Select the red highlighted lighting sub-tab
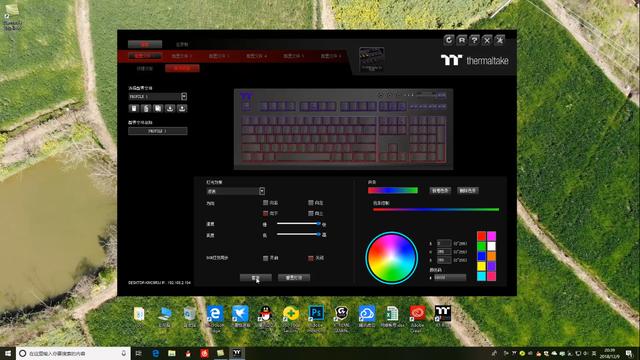 tap(182, 68)
